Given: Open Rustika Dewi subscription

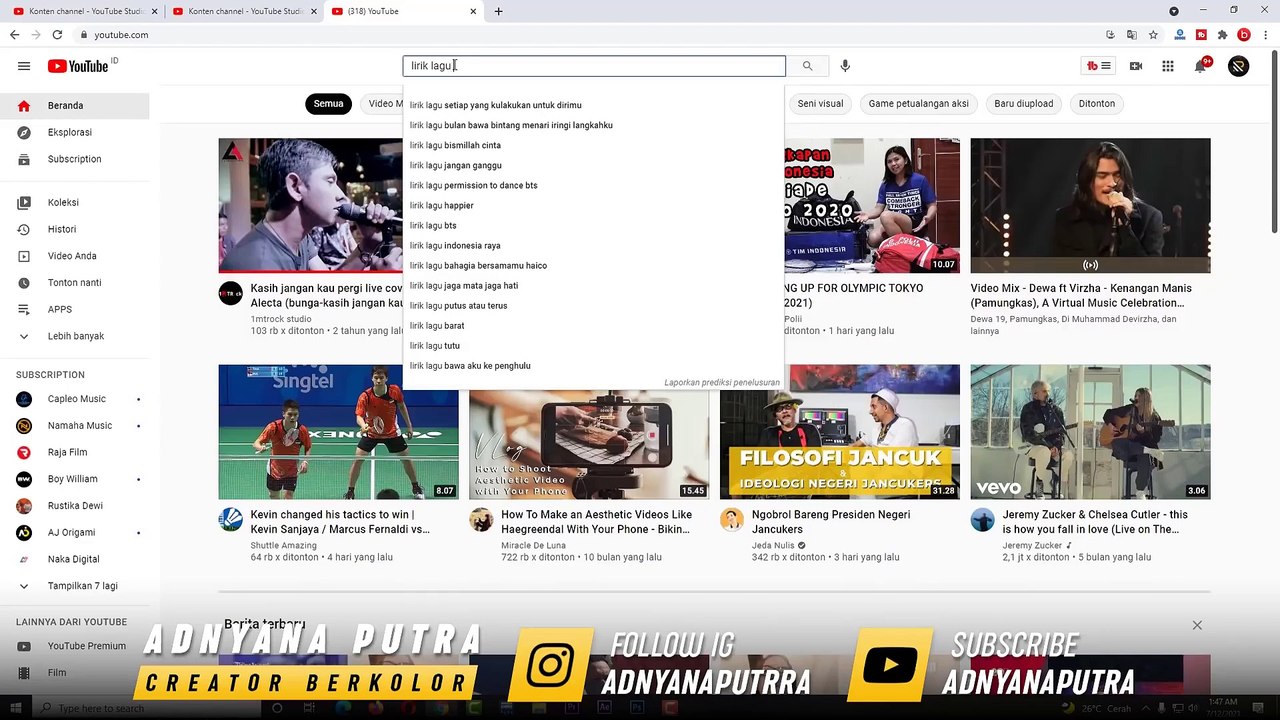Looking at the screenshot, I should click(75, 506).
